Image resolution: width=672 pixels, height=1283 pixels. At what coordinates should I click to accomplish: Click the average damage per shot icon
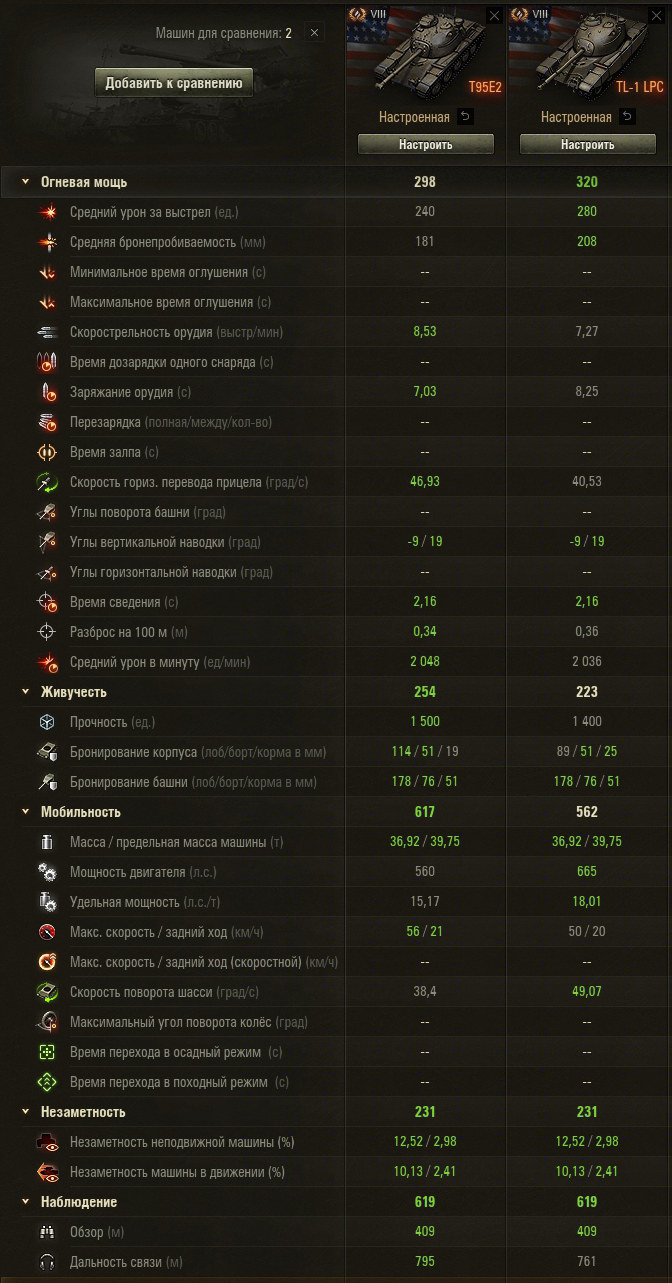(x=47, y=212)
